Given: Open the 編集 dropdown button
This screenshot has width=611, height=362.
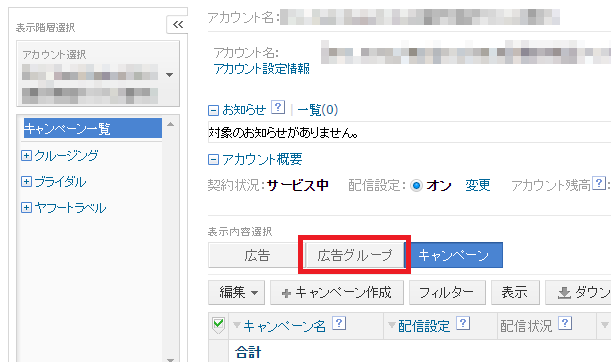Looking at the screenshot, I should point(237,292).
